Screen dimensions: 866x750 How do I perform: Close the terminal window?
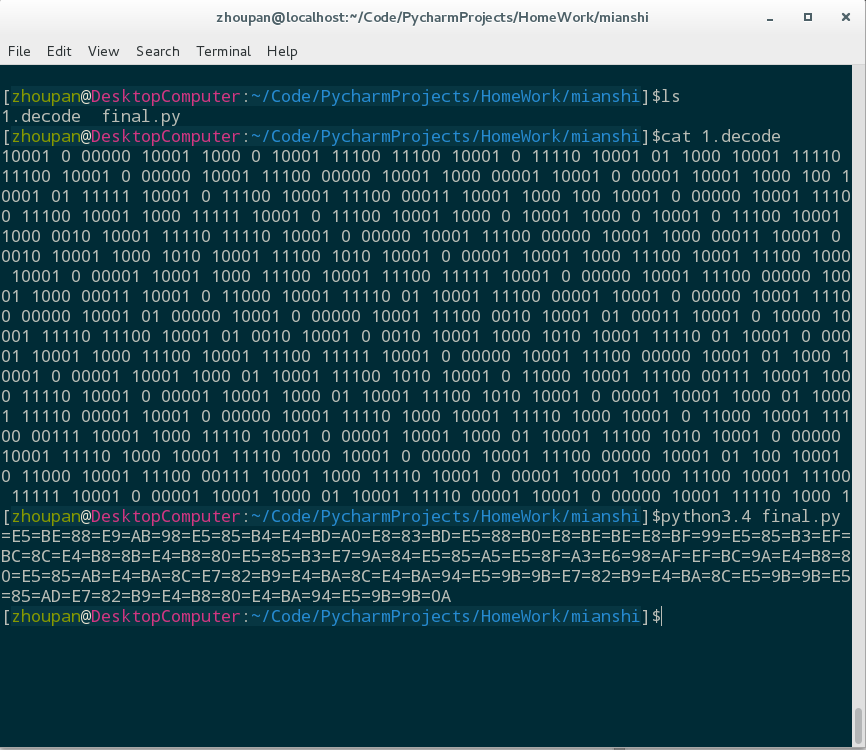[846, 18]
